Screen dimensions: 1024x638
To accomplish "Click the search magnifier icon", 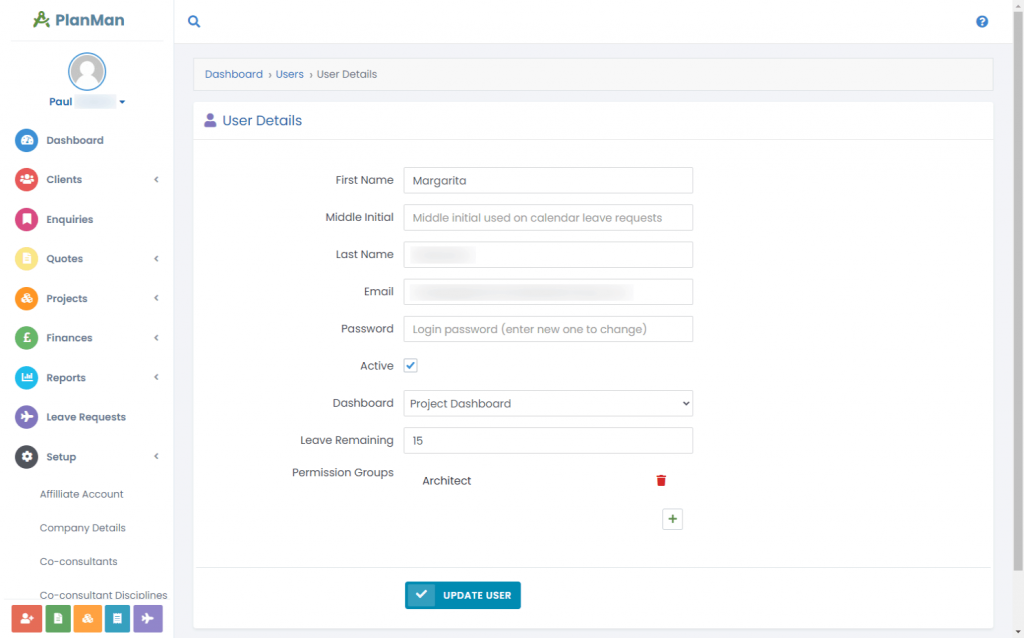I will tap(194, 22).
